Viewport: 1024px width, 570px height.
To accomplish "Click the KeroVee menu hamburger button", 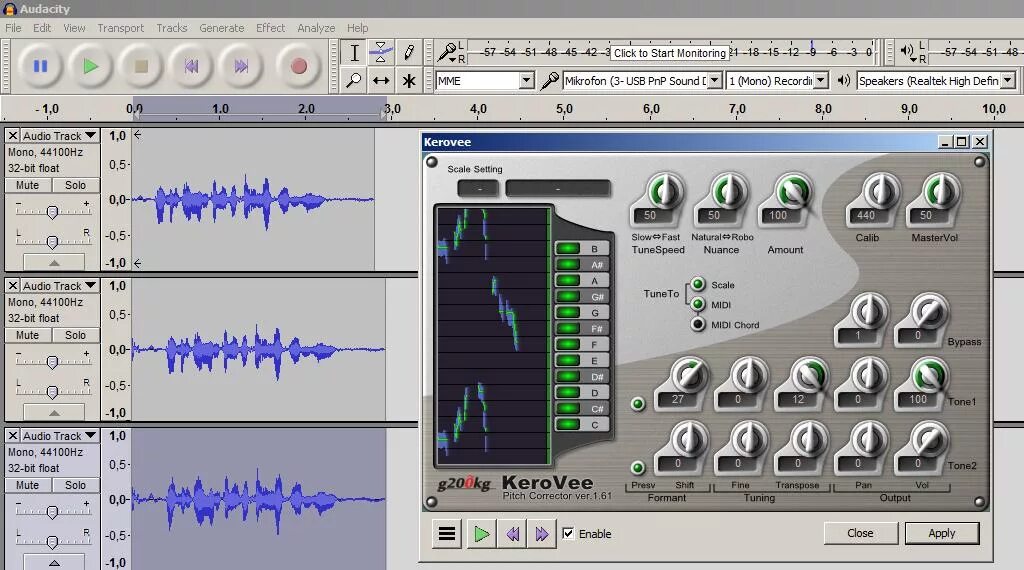I will pyautogui.click(x=447, y=534).
